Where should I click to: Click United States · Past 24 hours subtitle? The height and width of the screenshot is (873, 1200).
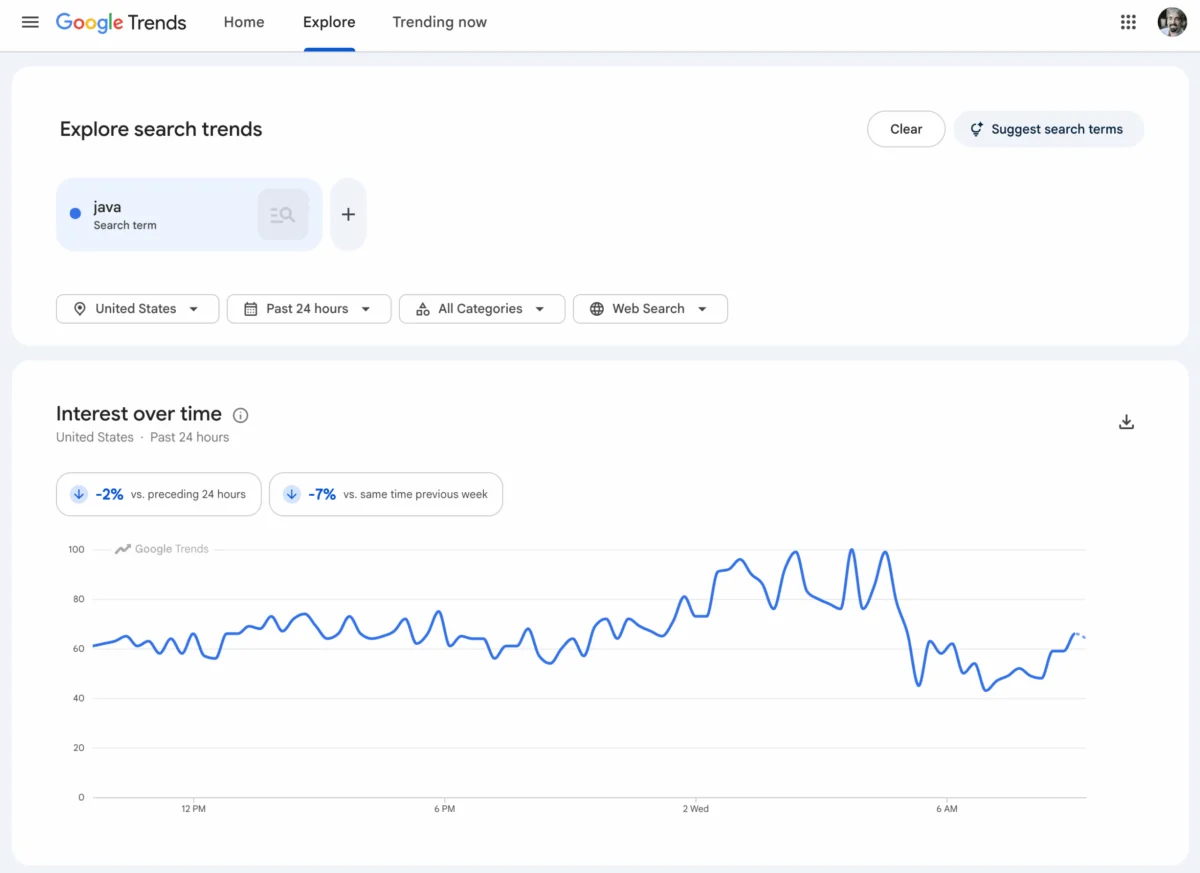[x=142, y=438]
